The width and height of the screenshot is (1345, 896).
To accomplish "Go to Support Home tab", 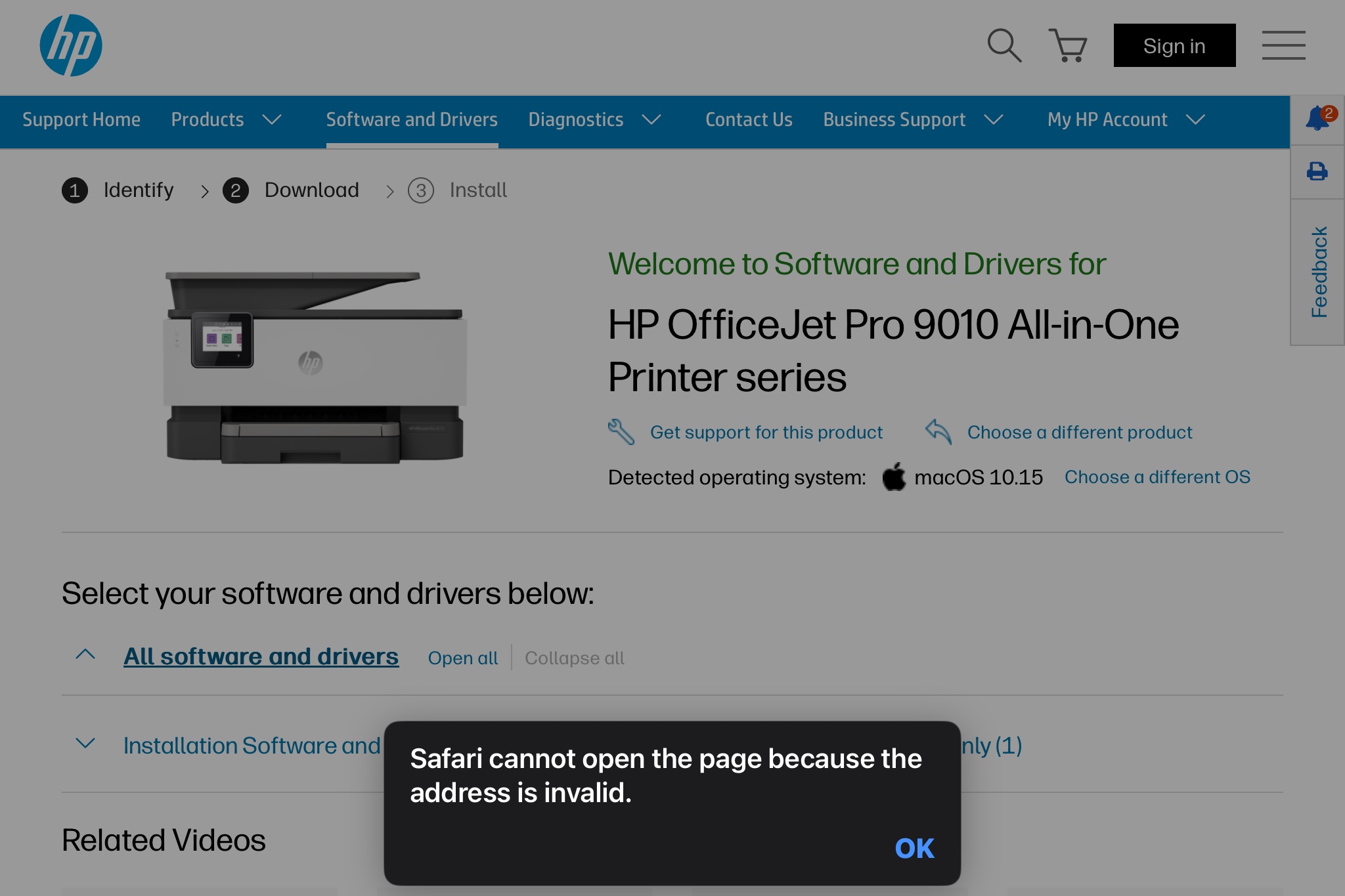I will click(81, 119).
